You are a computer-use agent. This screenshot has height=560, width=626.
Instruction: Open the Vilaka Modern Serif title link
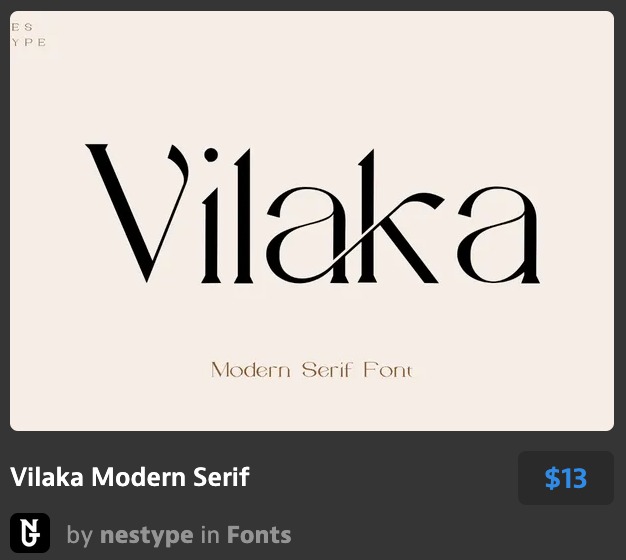click(x=130, y=477)
